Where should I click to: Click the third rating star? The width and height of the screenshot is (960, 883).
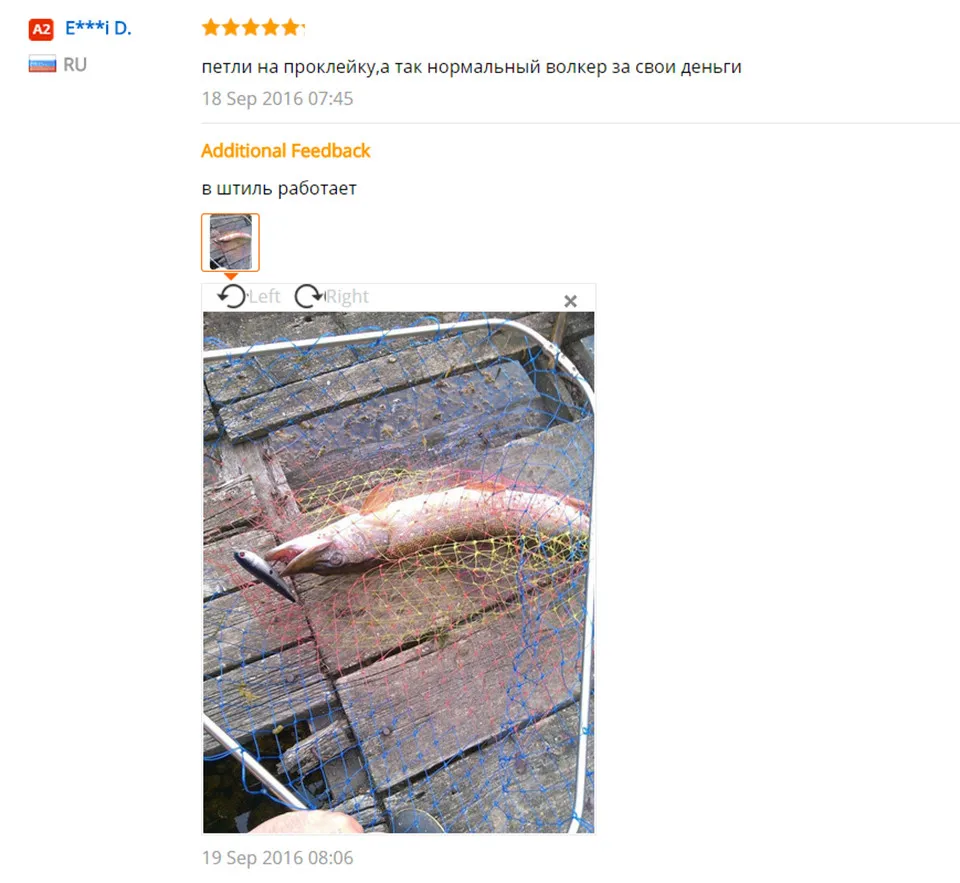(x=250, y=28)
